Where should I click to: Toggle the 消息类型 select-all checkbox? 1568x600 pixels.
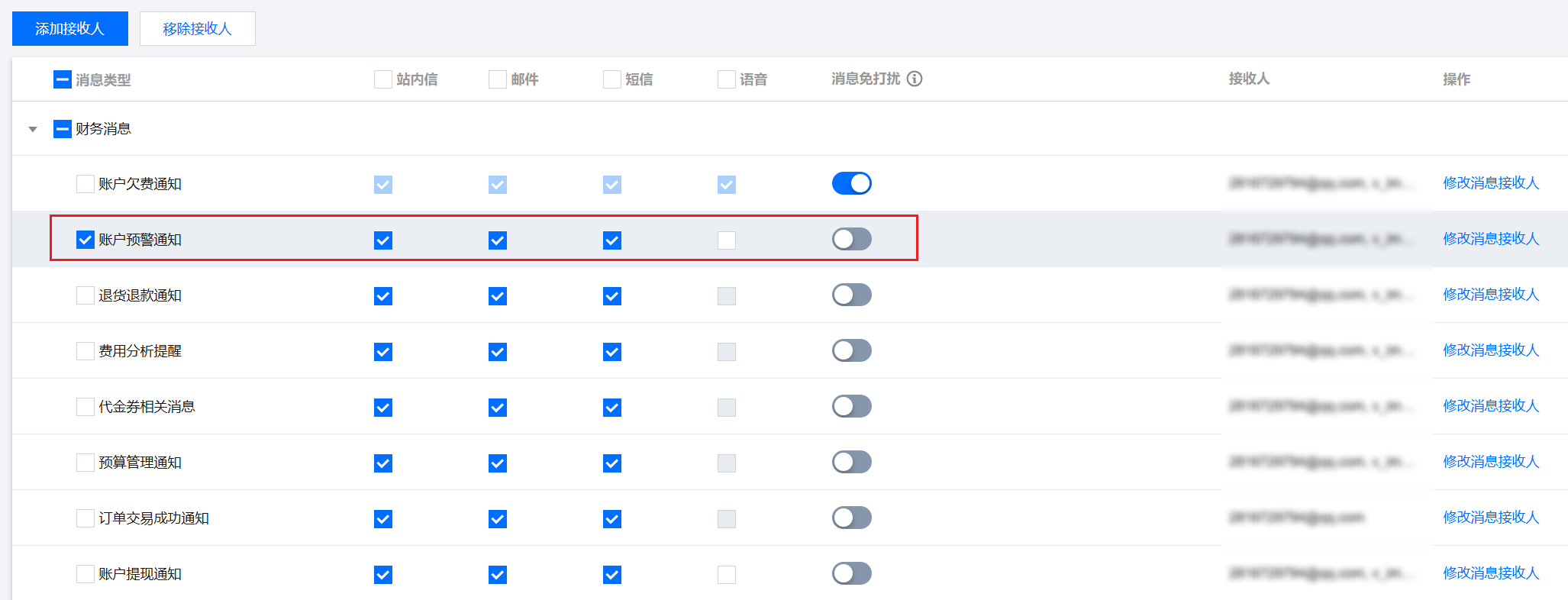(x=63, y=79)
